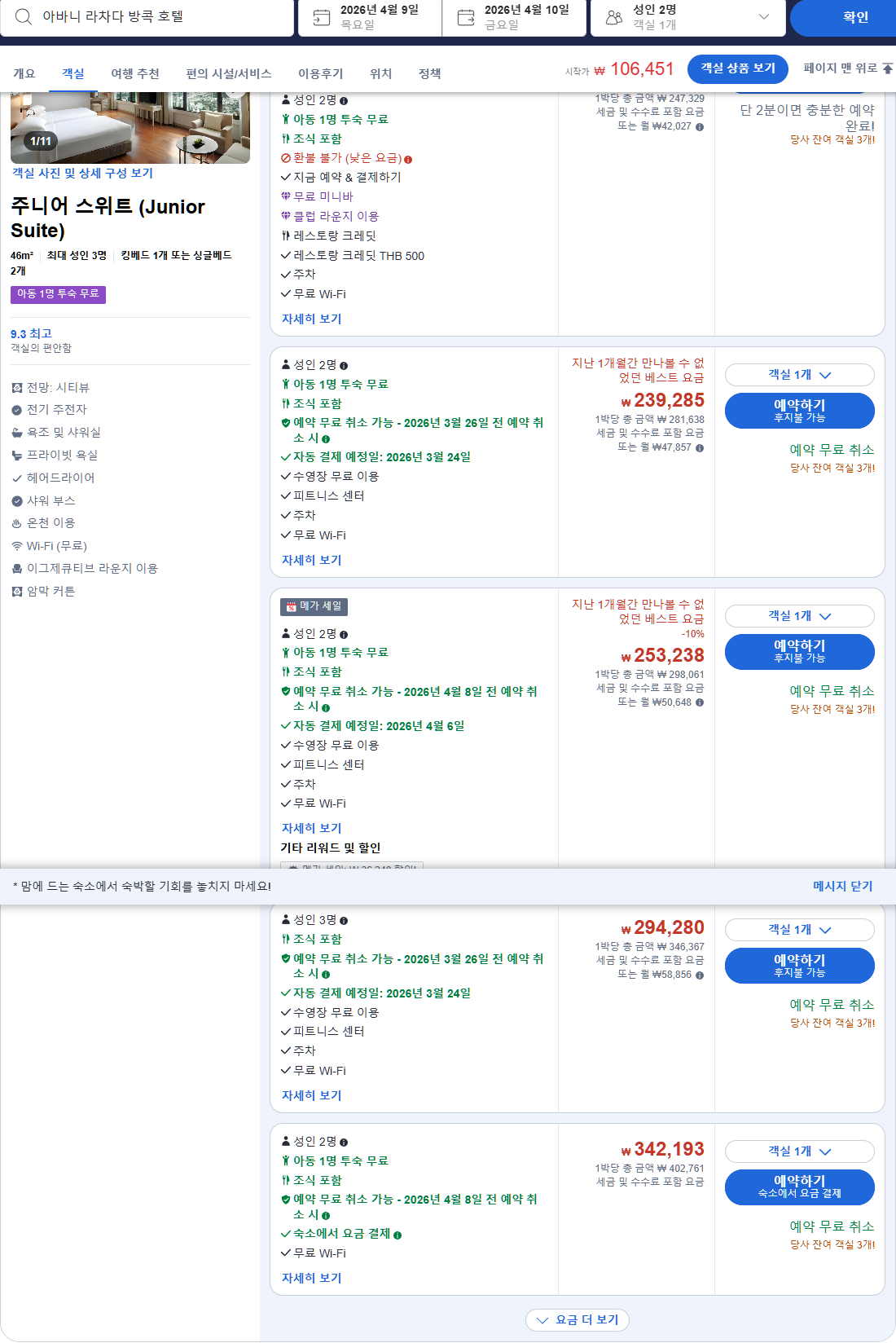Expand 요금 더 보기 at the bottom
The height and width of the screenshot is (1343, 896).
[x=578, y=1320]
